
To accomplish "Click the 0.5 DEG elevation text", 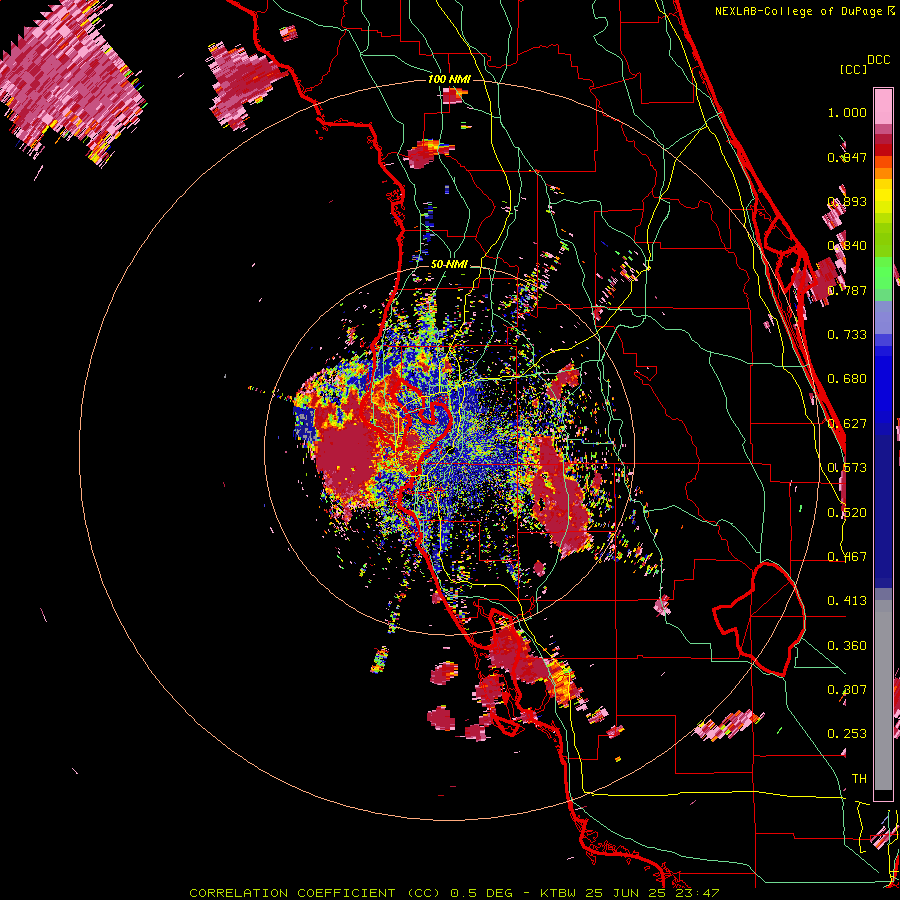I will coord(480,893).
